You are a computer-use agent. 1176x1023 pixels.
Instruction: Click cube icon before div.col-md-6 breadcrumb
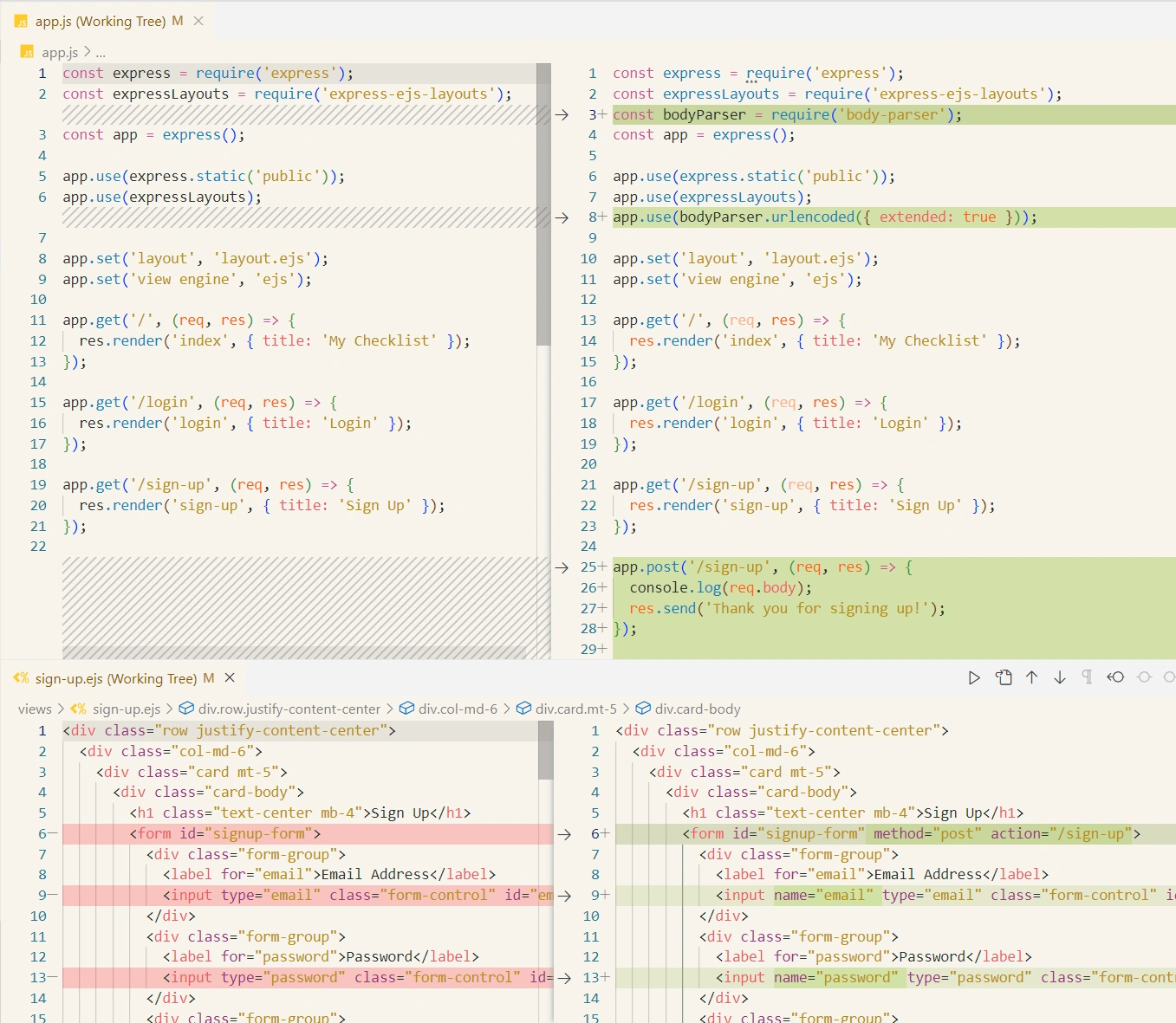tap(406, 709)
